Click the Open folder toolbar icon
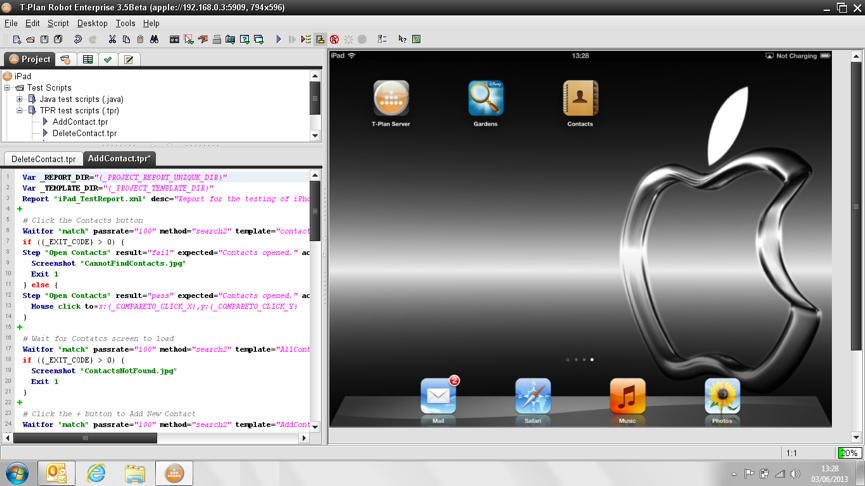865x486 pixels. tap(30, 39)
